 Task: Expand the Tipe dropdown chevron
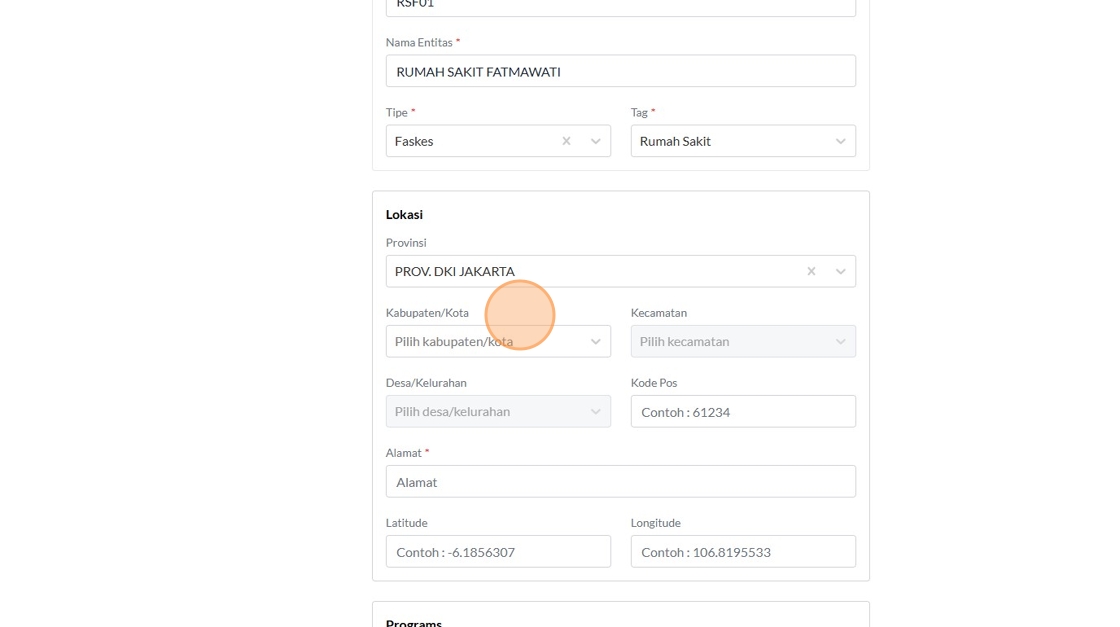[595, 141]
